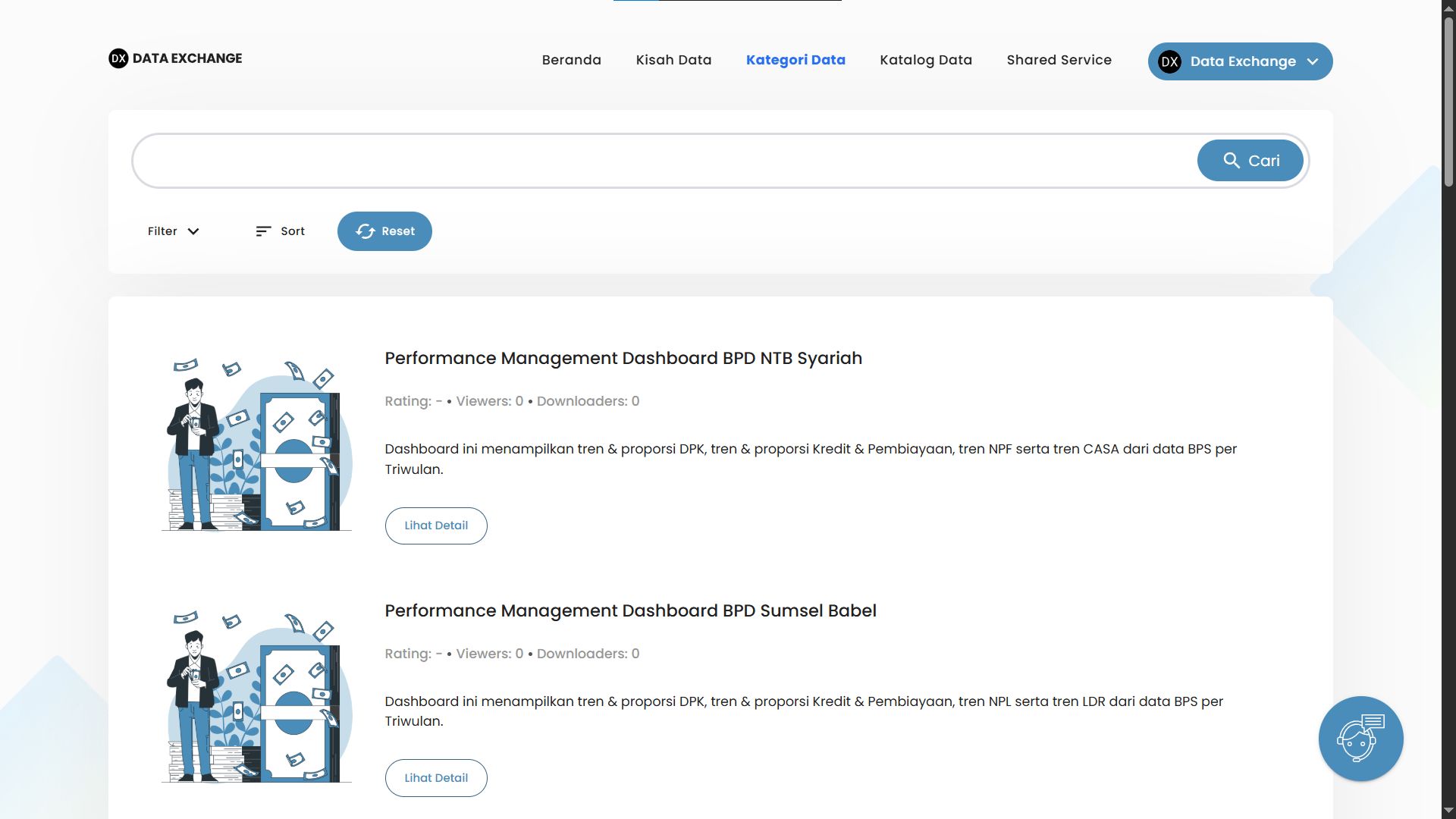Open the Kisah Data page
The image size is (1456, 819).
pos(673,60)
